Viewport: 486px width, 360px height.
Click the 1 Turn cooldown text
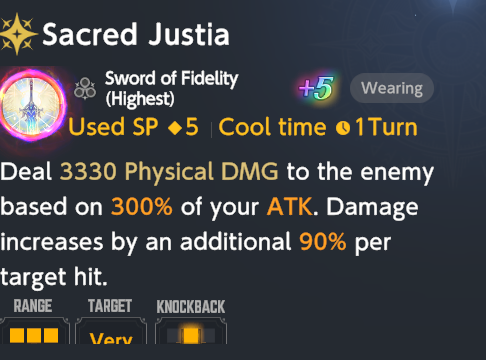386,127
